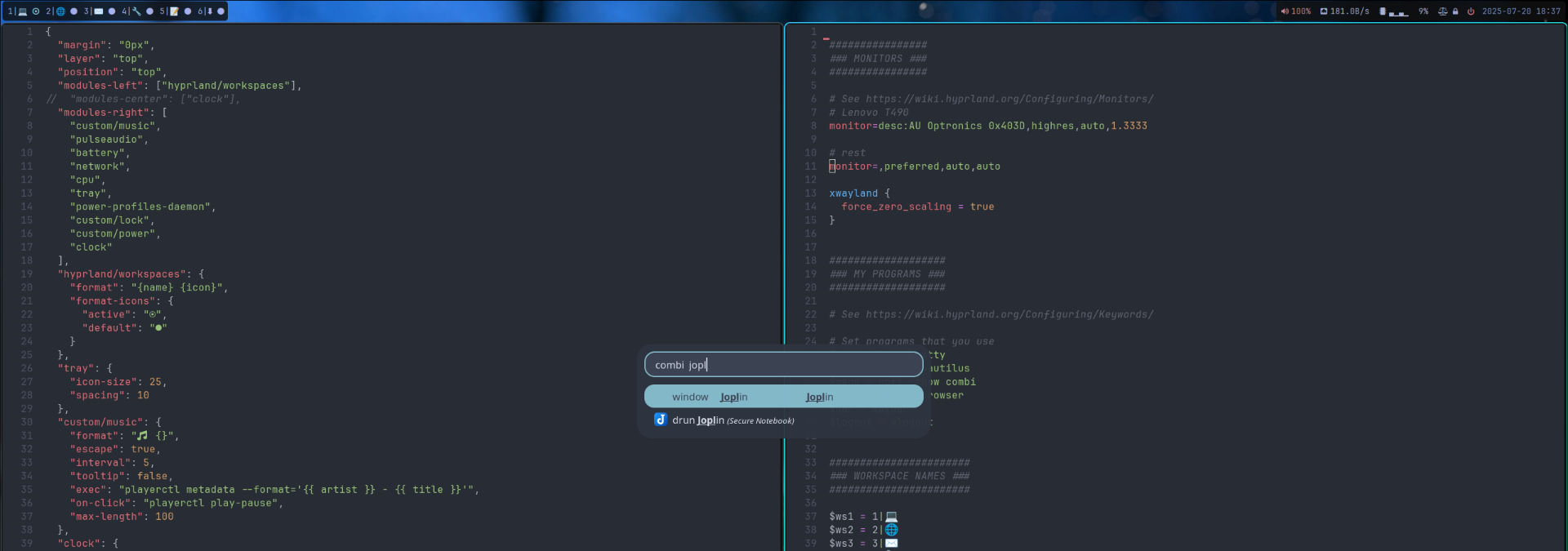Image resolution: width=1568 pixels, height=551 pixels.
Task: Switch to workspace 2 globe icon
Action: pos(60,11)
